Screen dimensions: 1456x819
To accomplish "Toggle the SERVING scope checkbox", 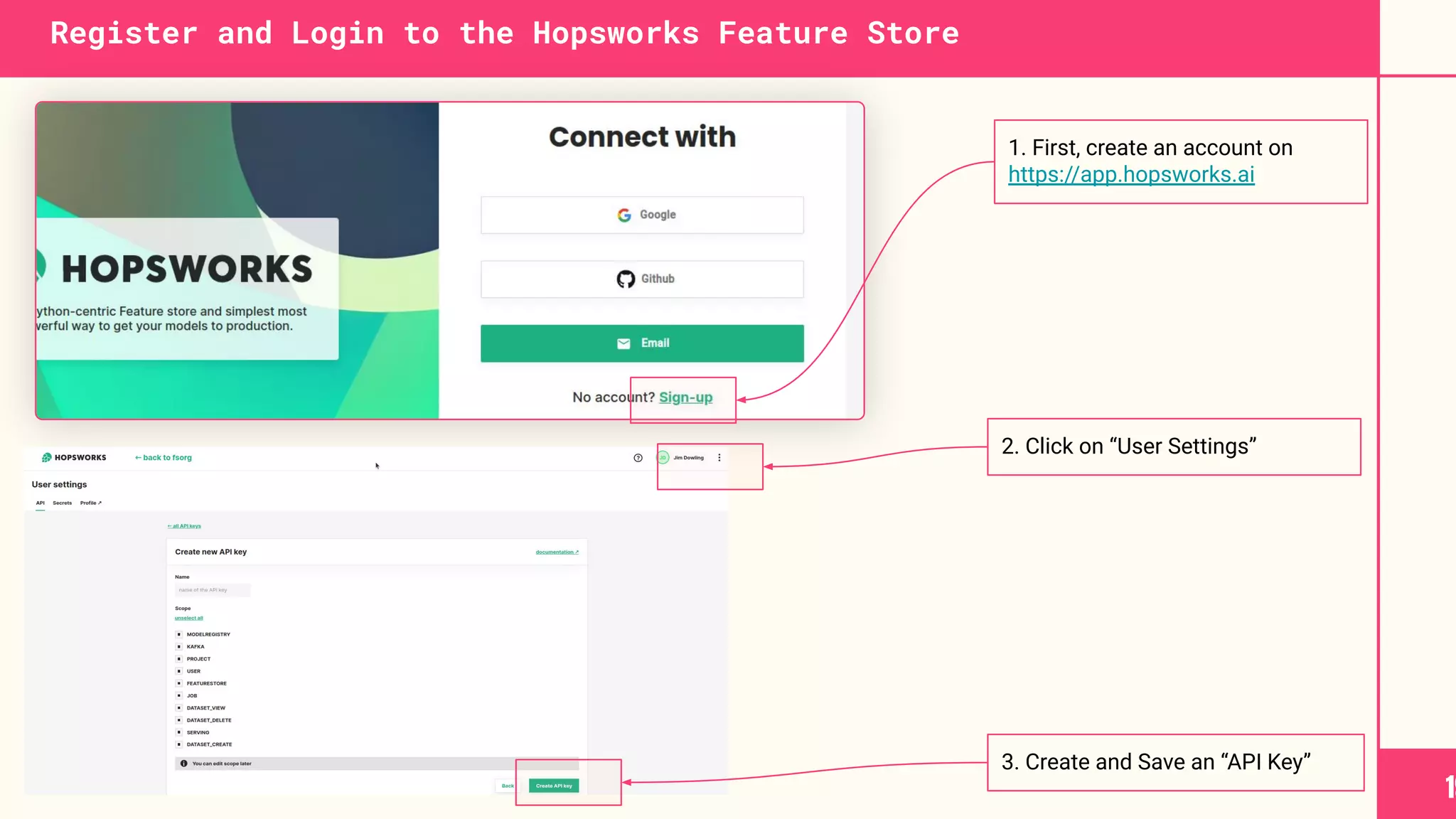I will coord(179,732).
